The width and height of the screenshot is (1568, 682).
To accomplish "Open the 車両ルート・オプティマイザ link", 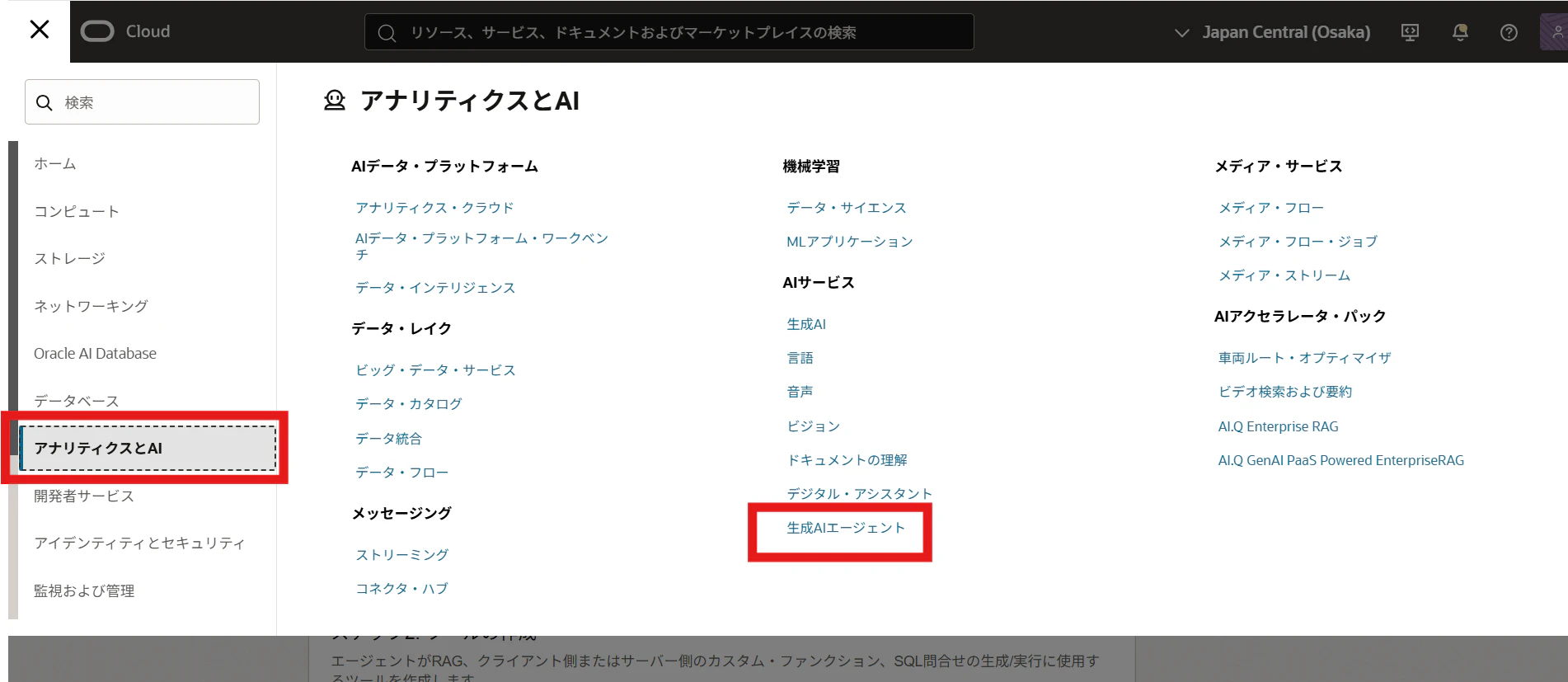I will tap(1305, 358).
